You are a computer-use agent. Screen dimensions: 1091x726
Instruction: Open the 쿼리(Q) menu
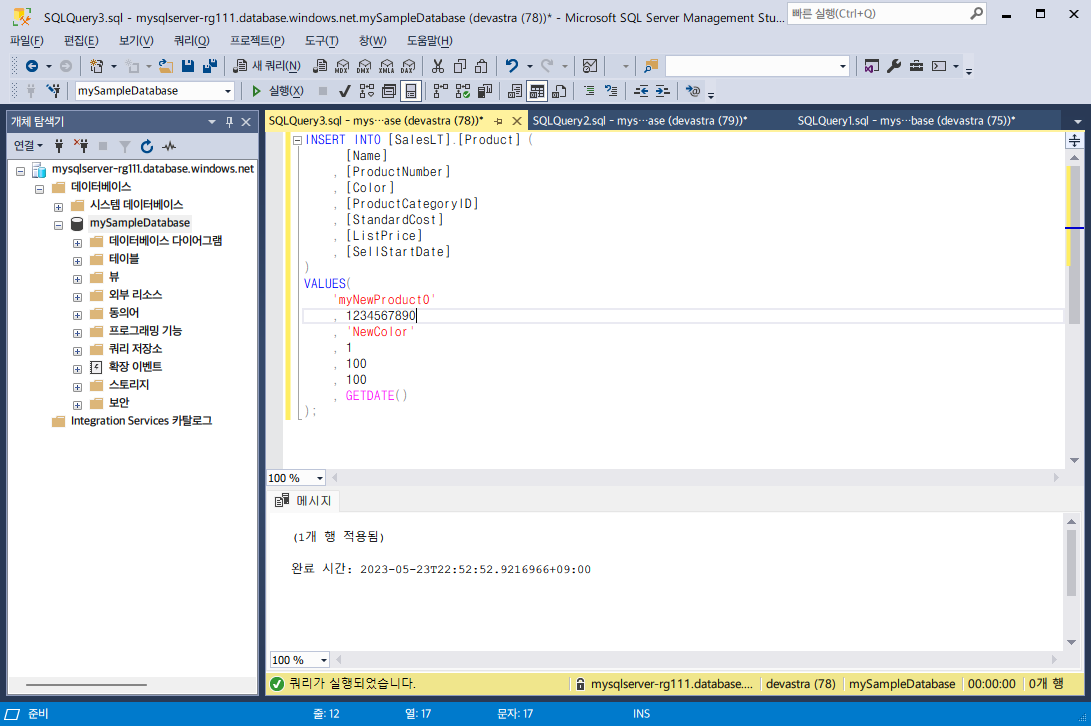[191, 40]
